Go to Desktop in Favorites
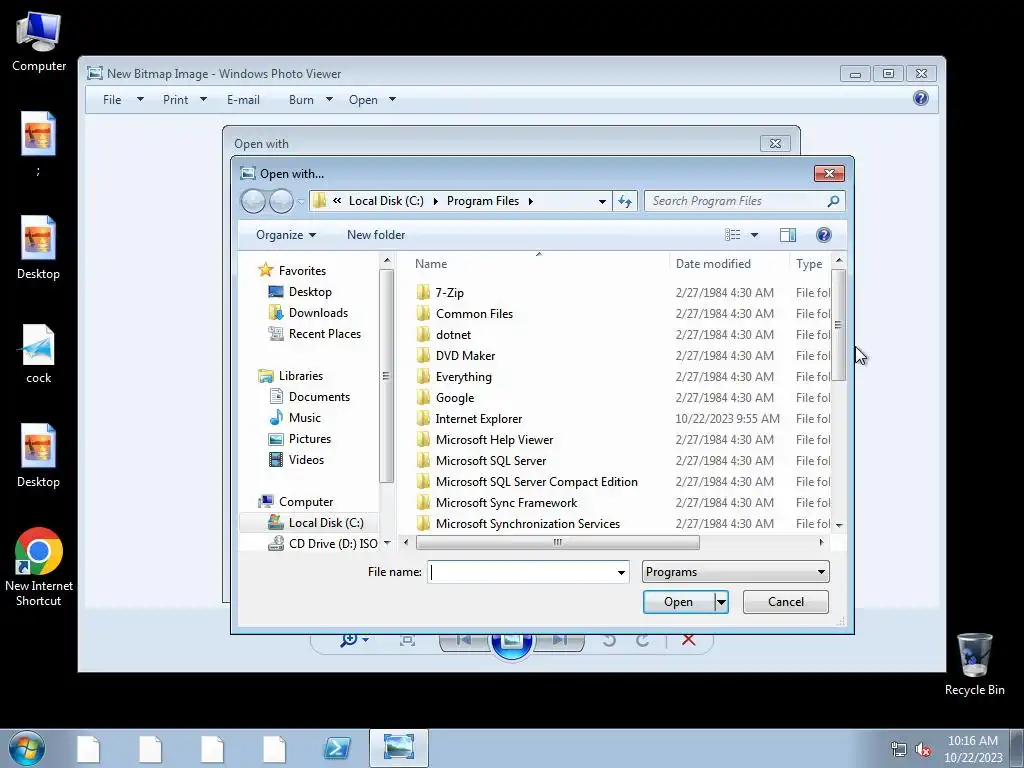 (x=310, y=292)
